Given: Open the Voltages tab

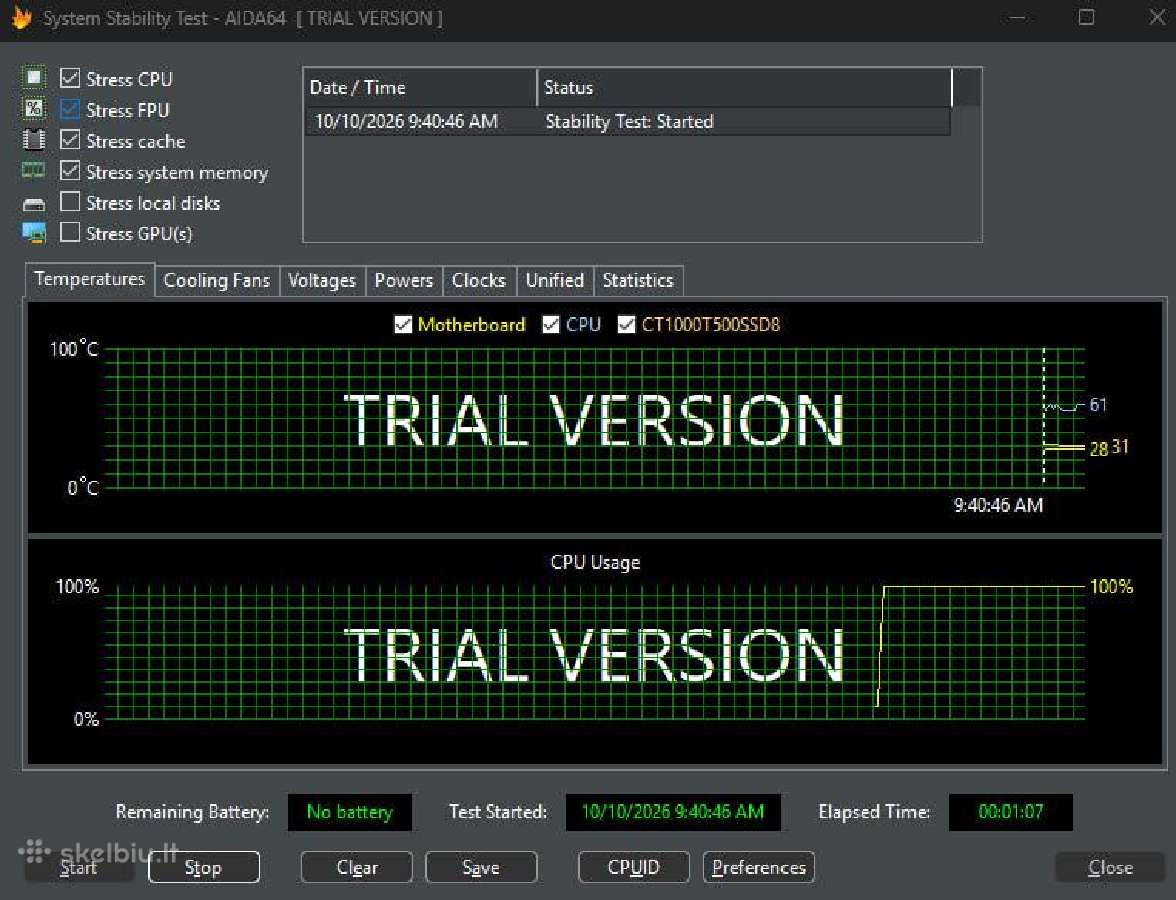Looking at the screenshot, I should tap(322, 280).
